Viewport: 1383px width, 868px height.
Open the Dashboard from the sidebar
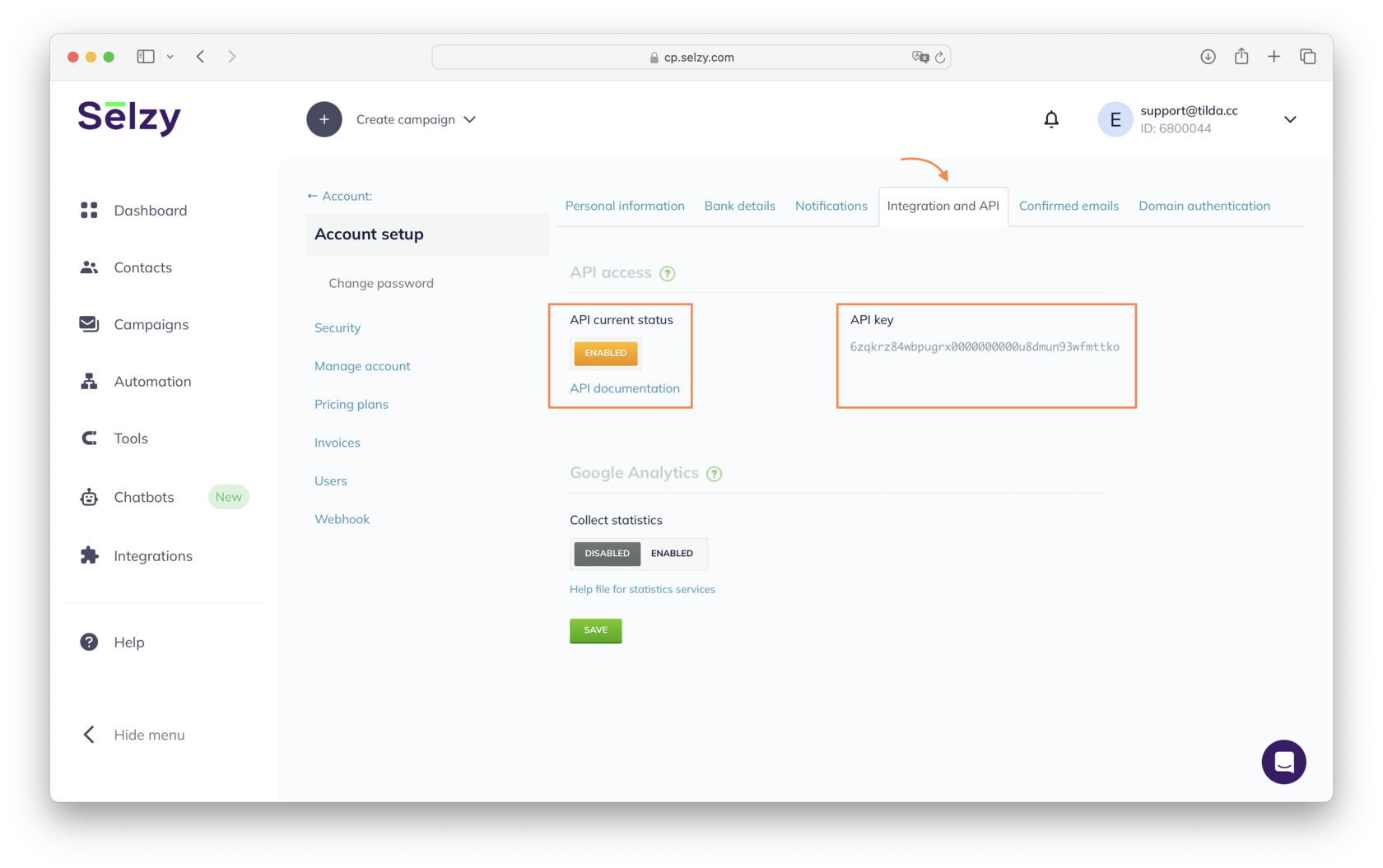pyautogui.click(x=89, y=210)
